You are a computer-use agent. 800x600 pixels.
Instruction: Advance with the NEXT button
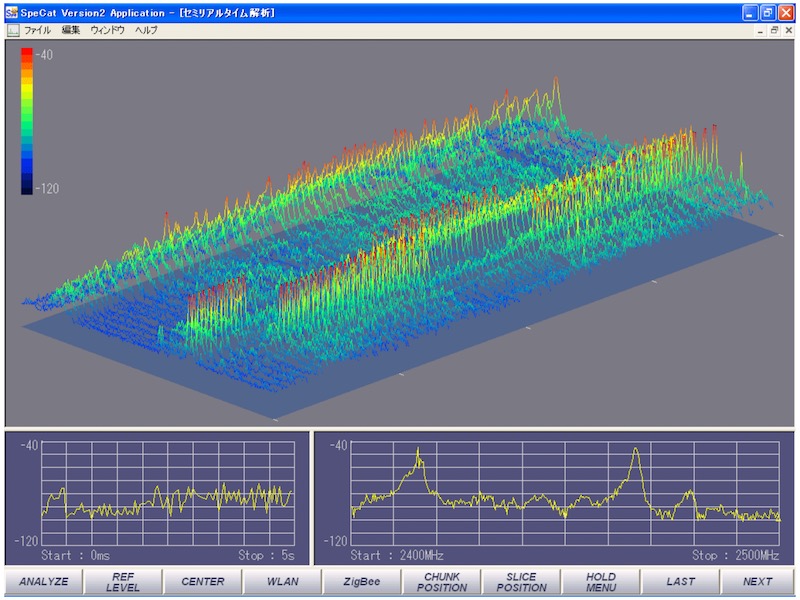pyautogui.click(x=757, y=582)
